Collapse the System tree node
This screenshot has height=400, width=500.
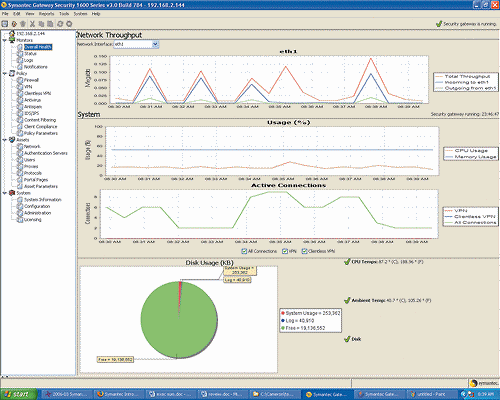(5, 193)
